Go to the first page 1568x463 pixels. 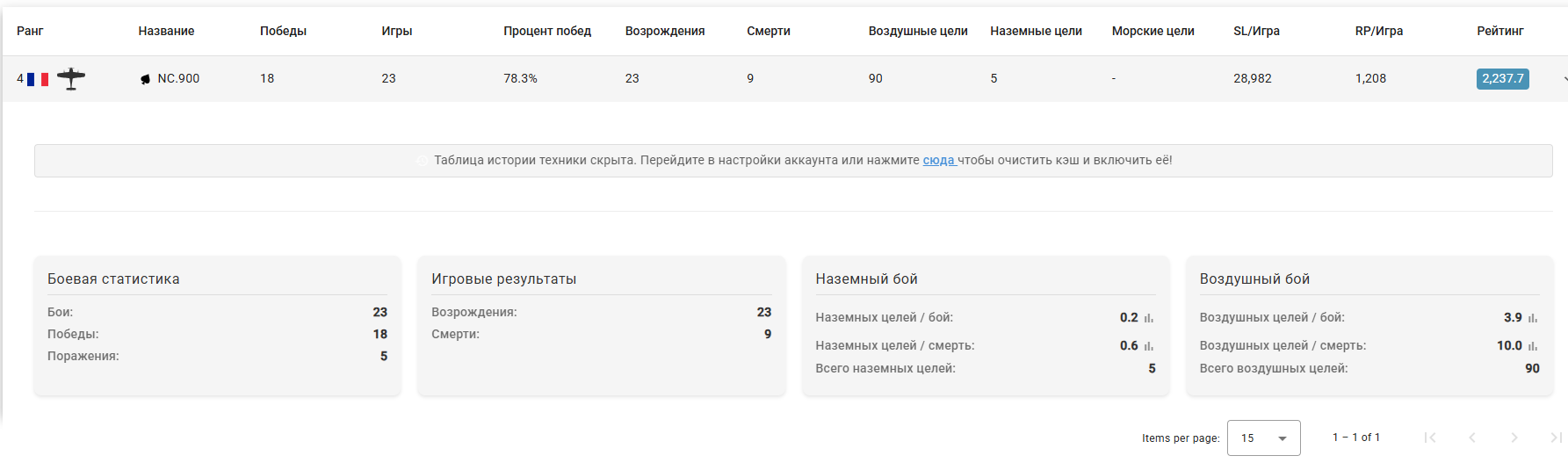pyautogui.click(x=1430, y=438)
